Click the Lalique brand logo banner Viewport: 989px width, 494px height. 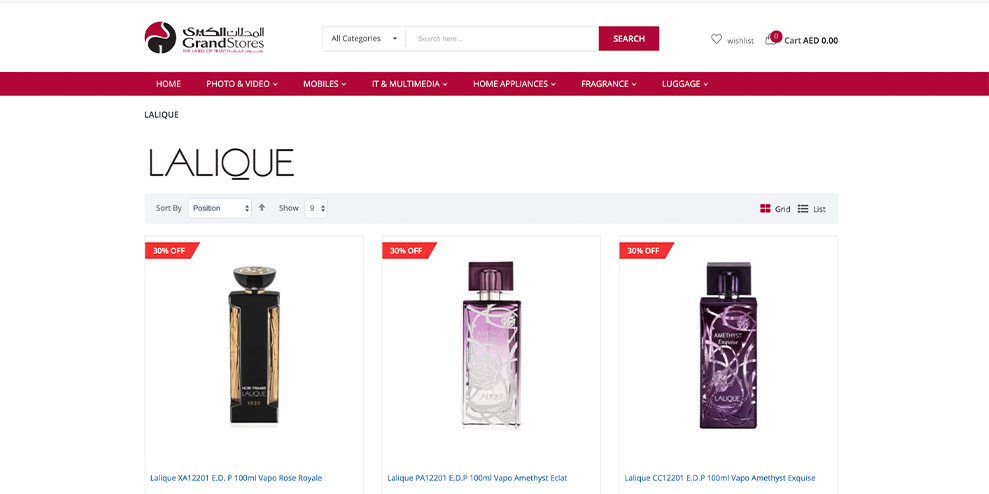(x=221, y=163)
